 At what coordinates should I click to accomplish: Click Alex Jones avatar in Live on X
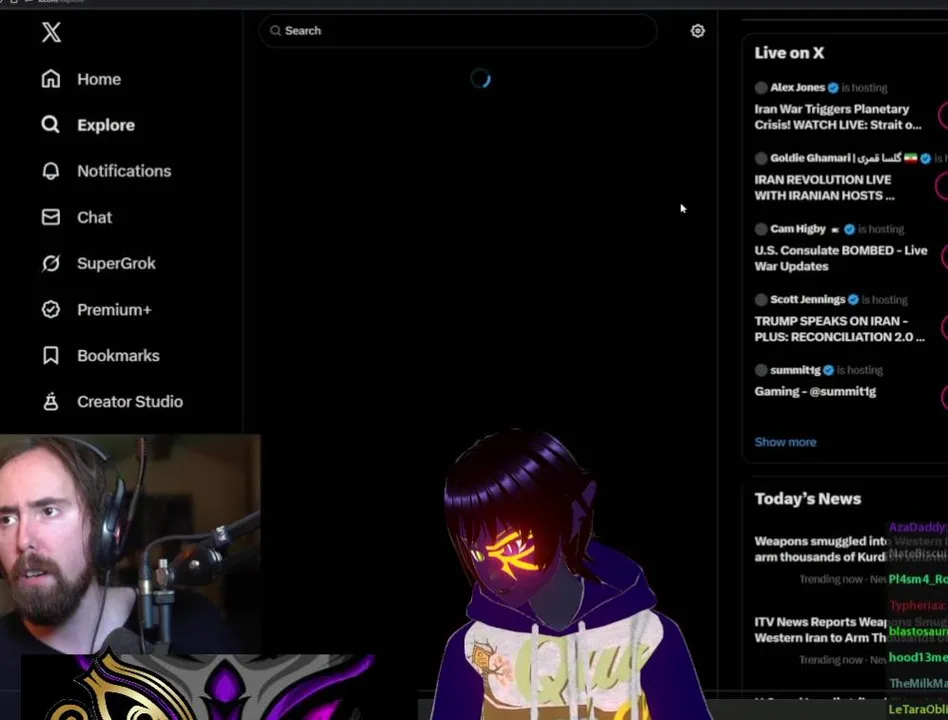[x=761, y=88]
